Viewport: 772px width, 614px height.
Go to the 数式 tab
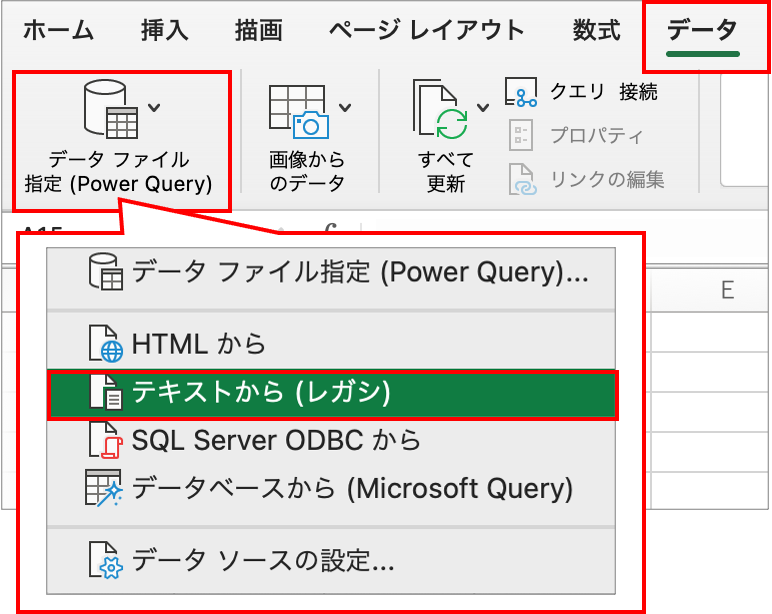point(596,31)
